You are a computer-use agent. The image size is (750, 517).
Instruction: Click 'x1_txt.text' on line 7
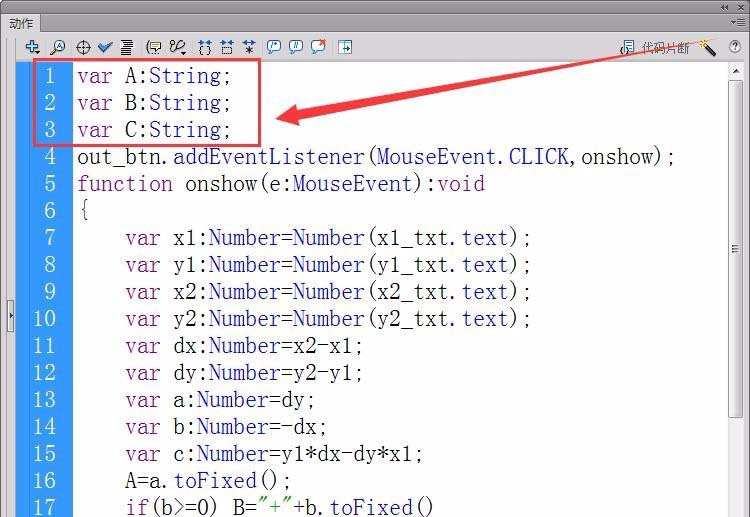[442, 238]
